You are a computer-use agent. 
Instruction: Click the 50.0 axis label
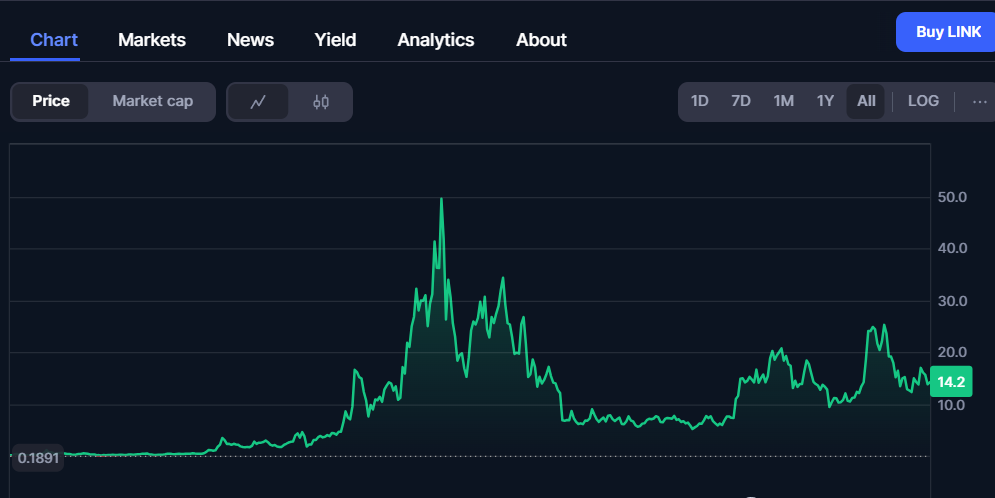(952, 197)
